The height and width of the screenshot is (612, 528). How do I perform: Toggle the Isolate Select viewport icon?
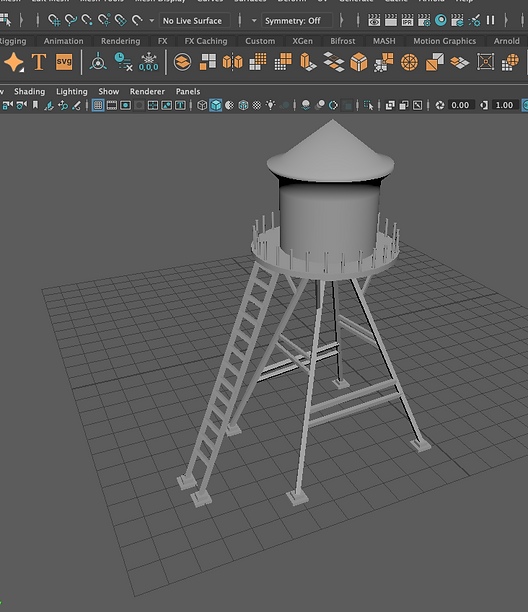click(x=368, y=105)
